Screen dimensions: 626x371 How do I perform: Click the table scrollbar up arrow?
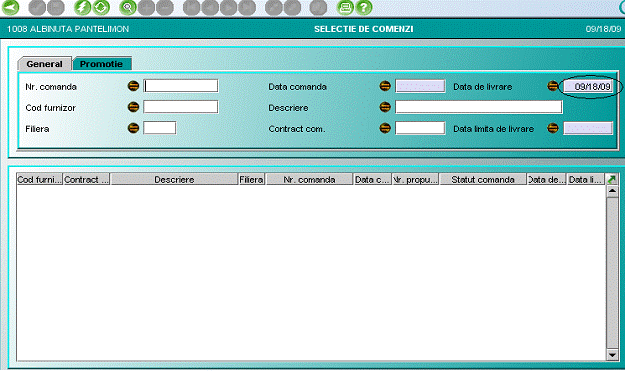tap(612, 191)
